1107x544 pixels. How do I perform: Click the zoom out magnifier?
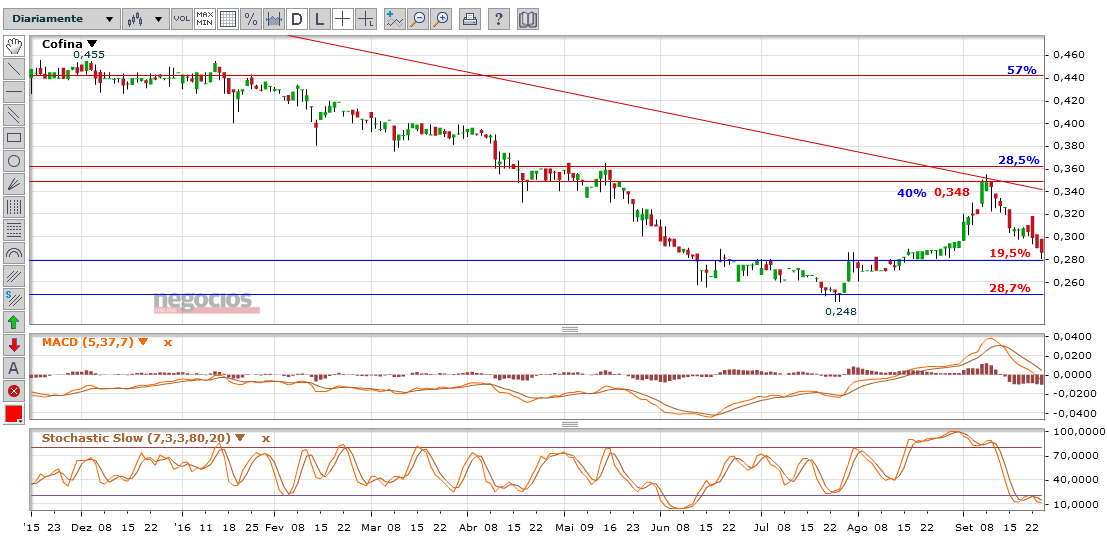418,18
